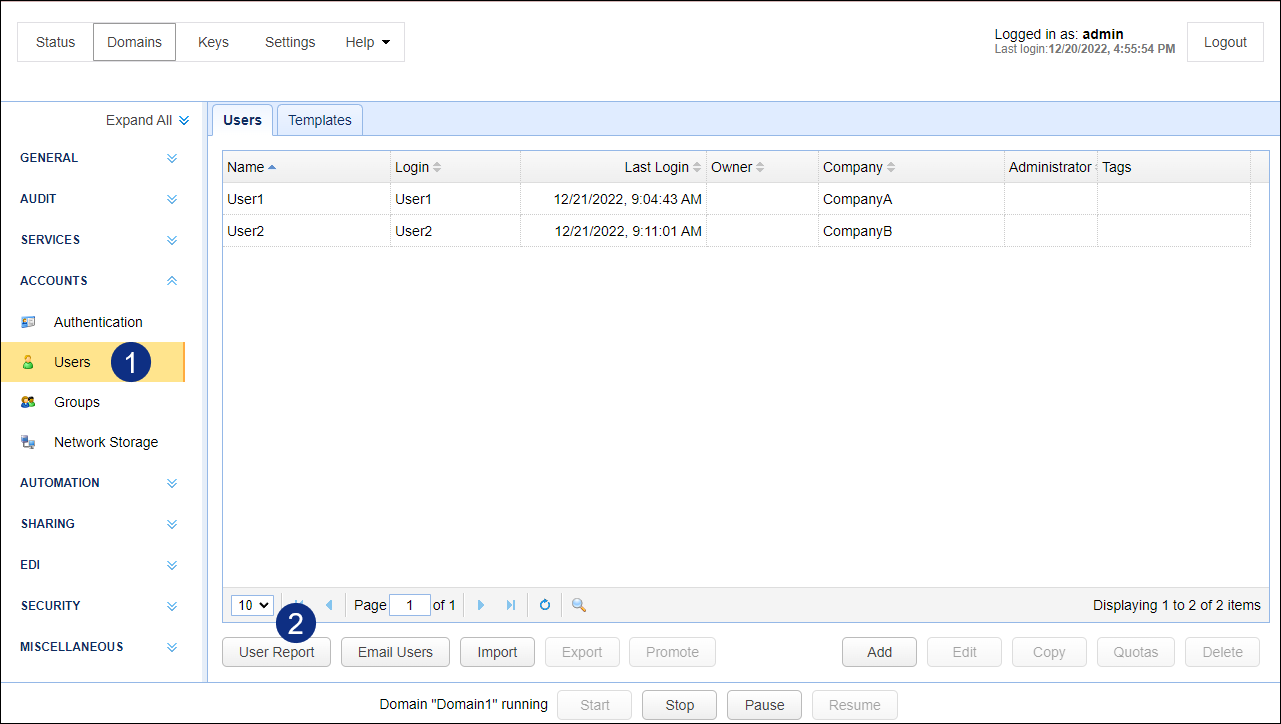This screenshot has width=1281, height=724.
Task: Open the Keys menu
Action: (x=213, y=42)
